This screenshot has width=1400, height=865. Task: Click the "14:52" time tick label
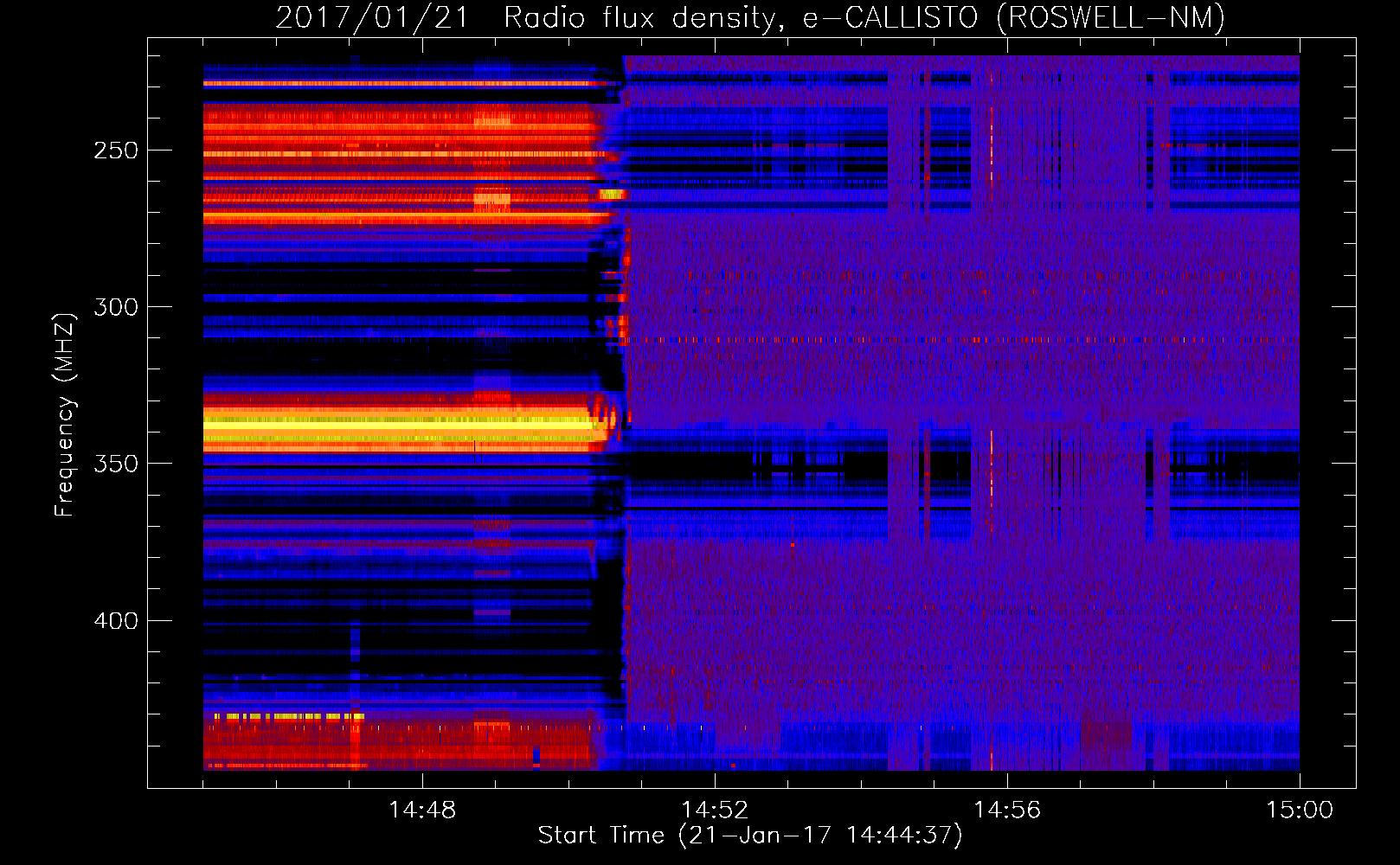coord(715,811)
